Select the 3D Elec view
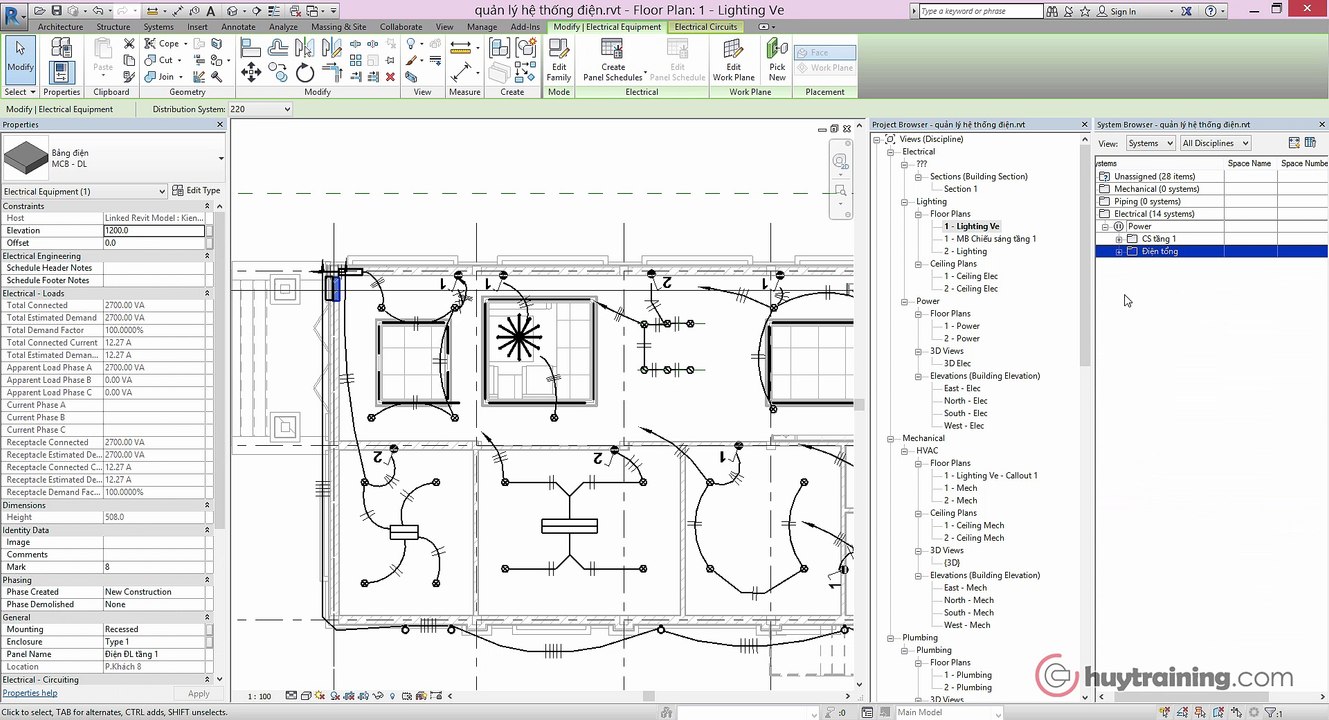 (x=957, y=363)
